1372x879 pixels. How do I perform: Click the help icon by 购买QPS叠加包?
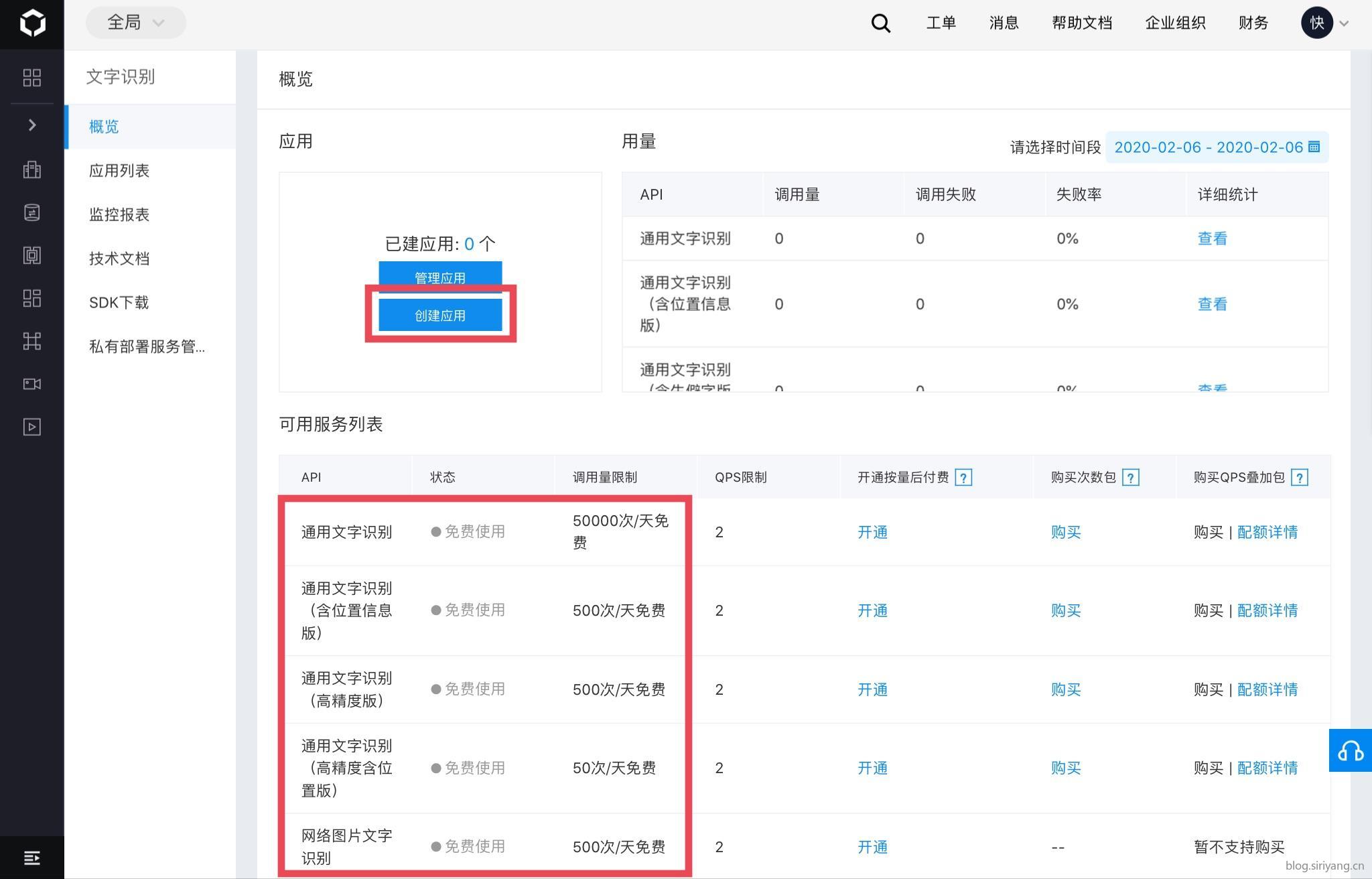click(1299, 478)
